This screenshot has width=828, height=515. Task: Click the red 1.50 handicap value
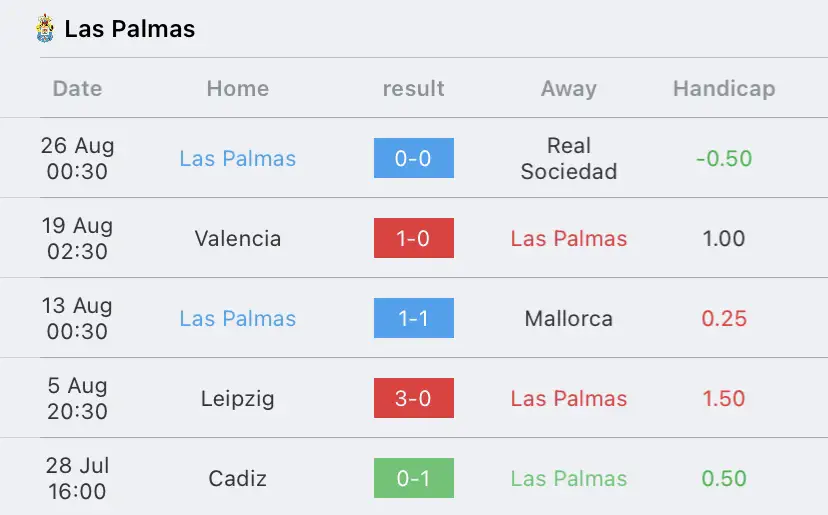coord(724,398)
